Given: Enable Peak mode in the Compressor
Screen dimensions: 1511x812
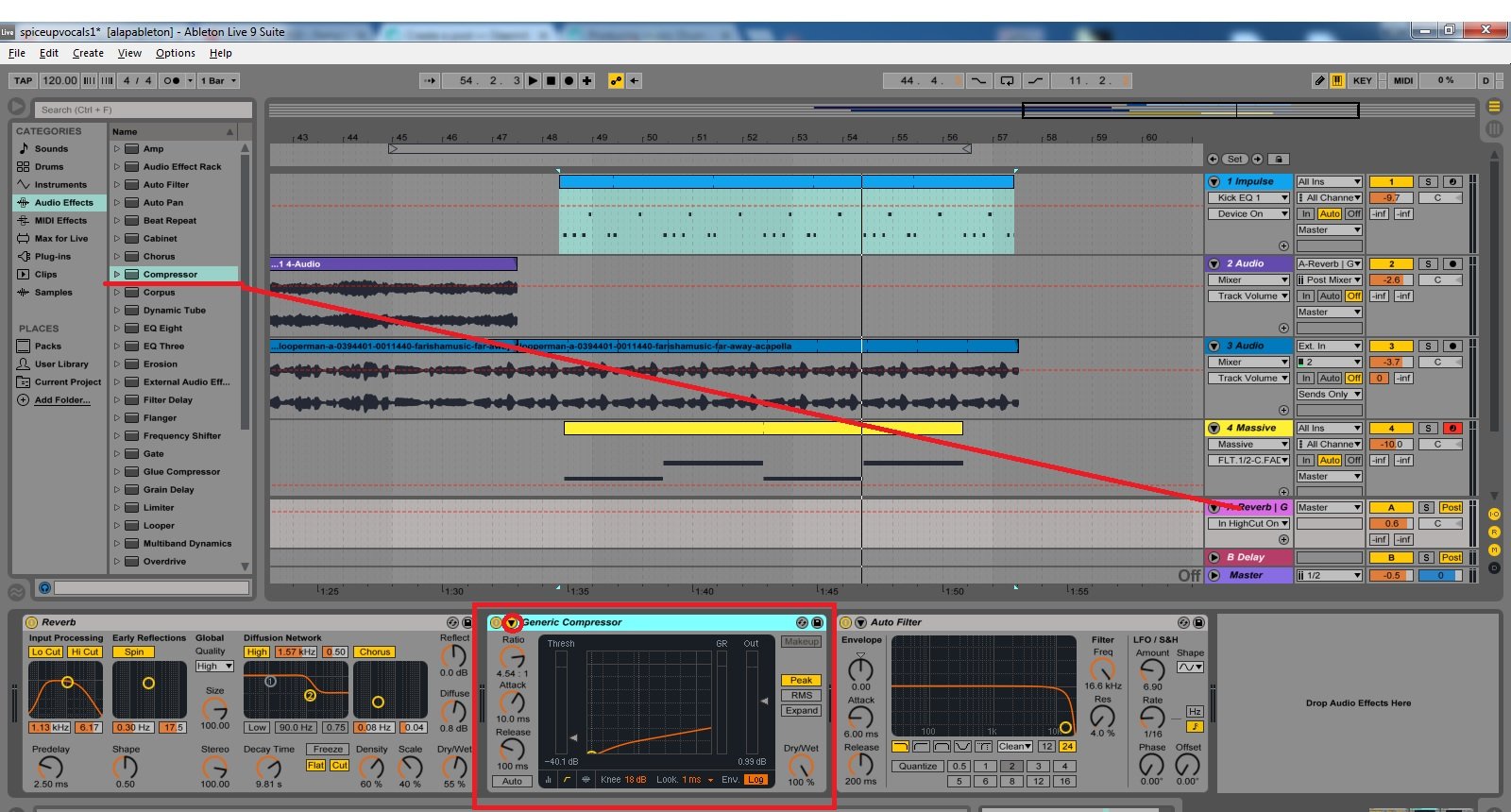Looking at the screenshot, I should 801,681.
